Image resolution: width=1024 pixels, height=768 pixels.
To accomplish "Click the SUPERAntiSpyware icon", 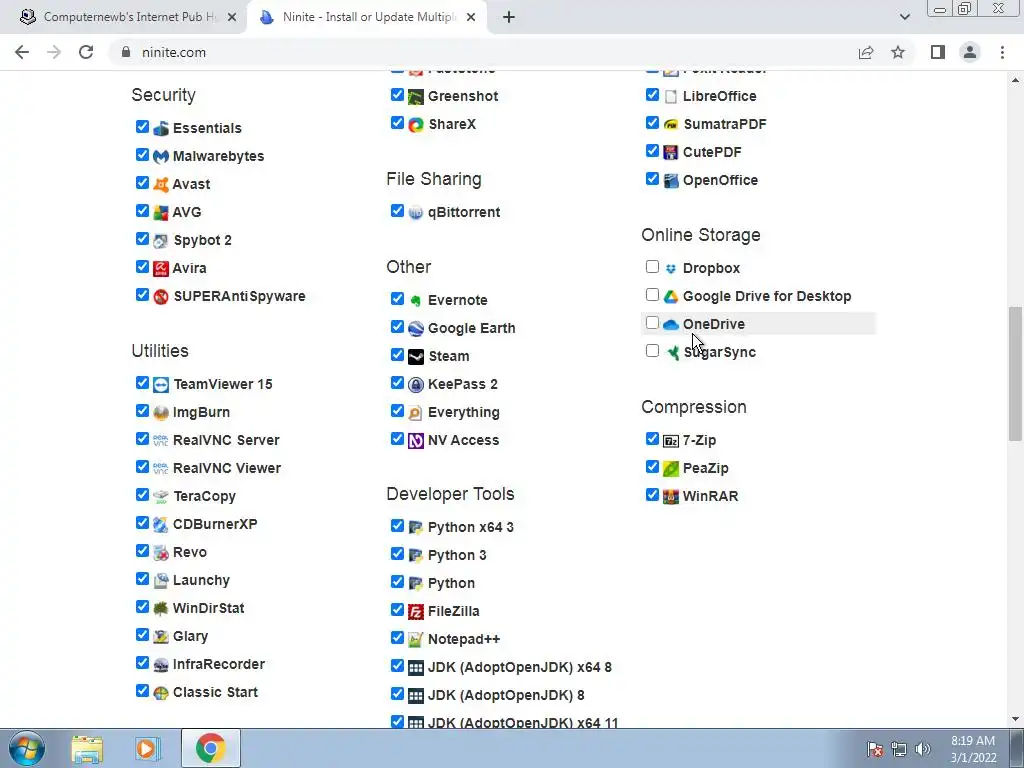I will [161, 296].
